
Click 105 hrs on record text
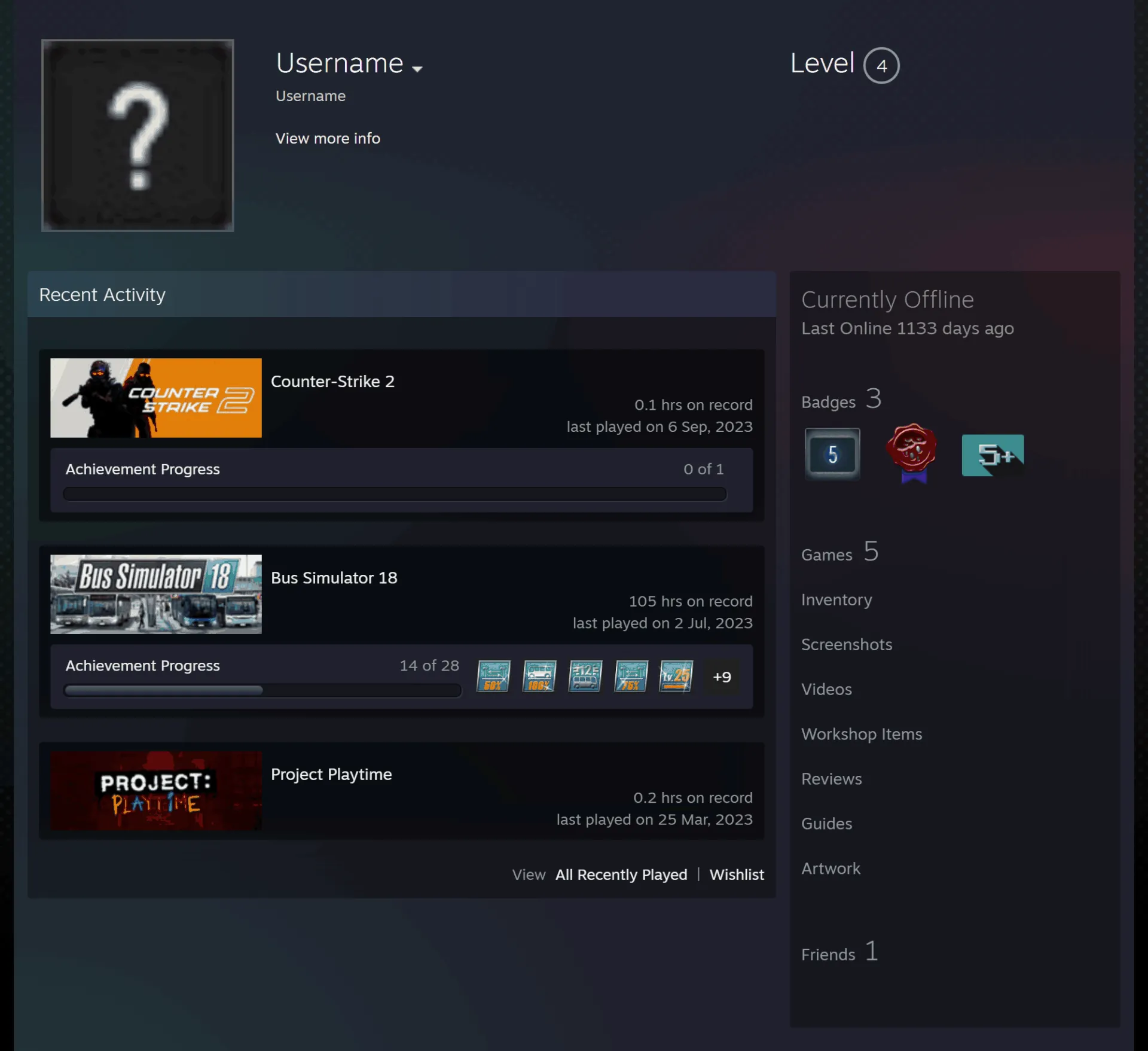691,601
